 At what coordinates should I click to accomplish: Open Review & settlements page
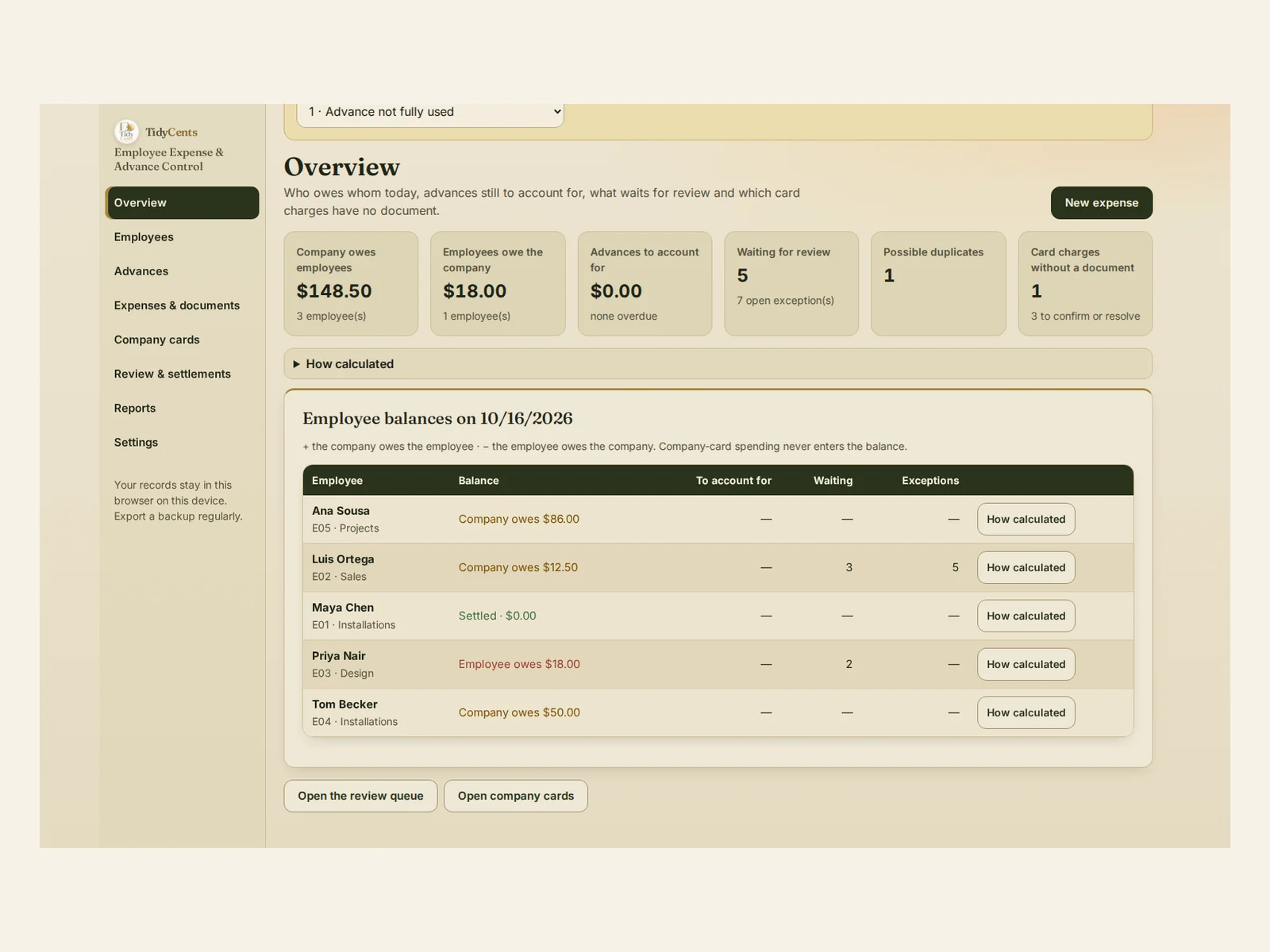click(183, 374)
